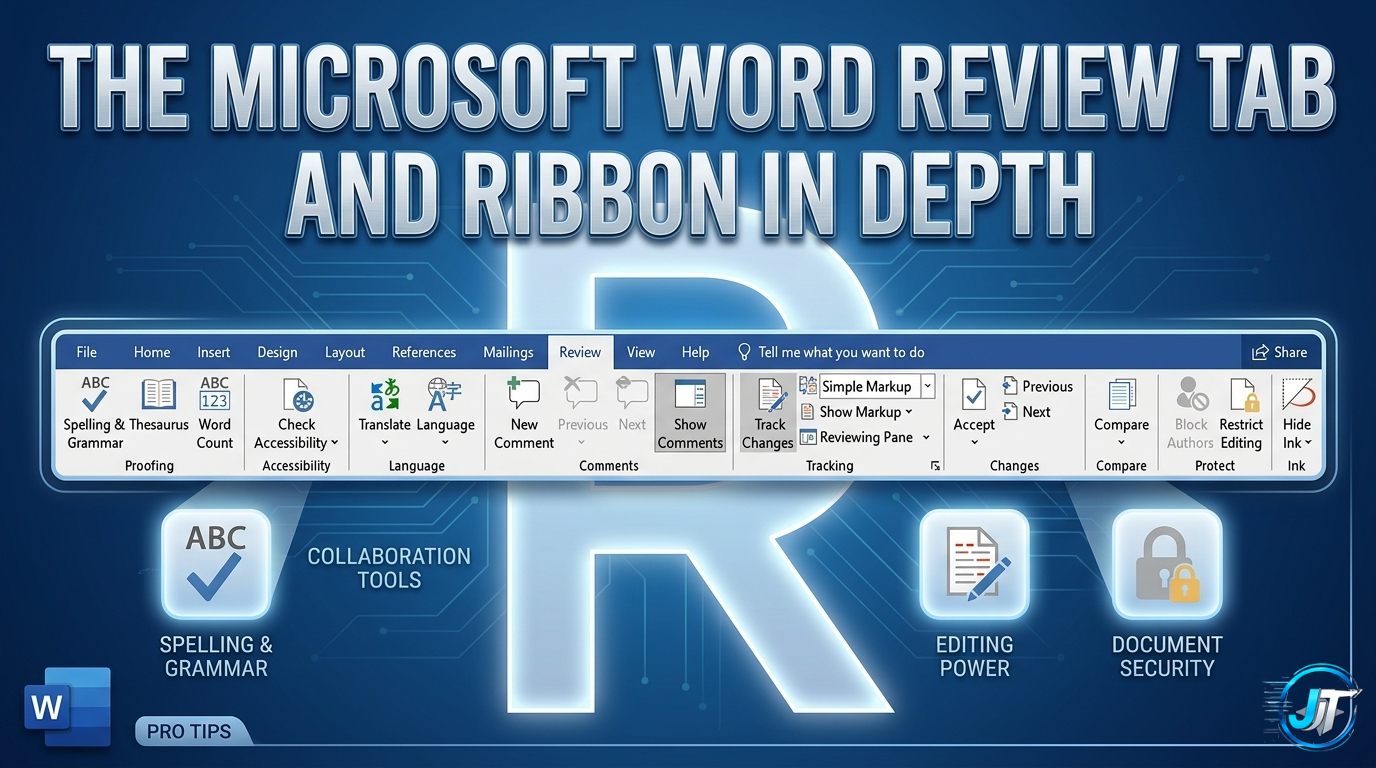This screenshot has height=768, width=1376.
Task: Jump to the Previous change
Action: pos(1037,386)
